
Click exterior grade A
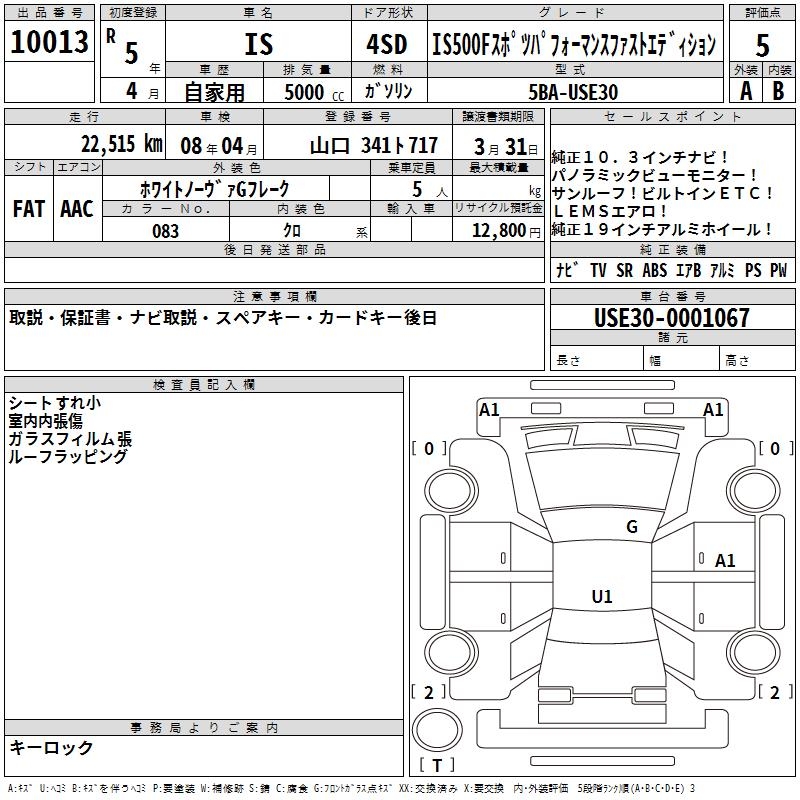[x=746, y=91]
